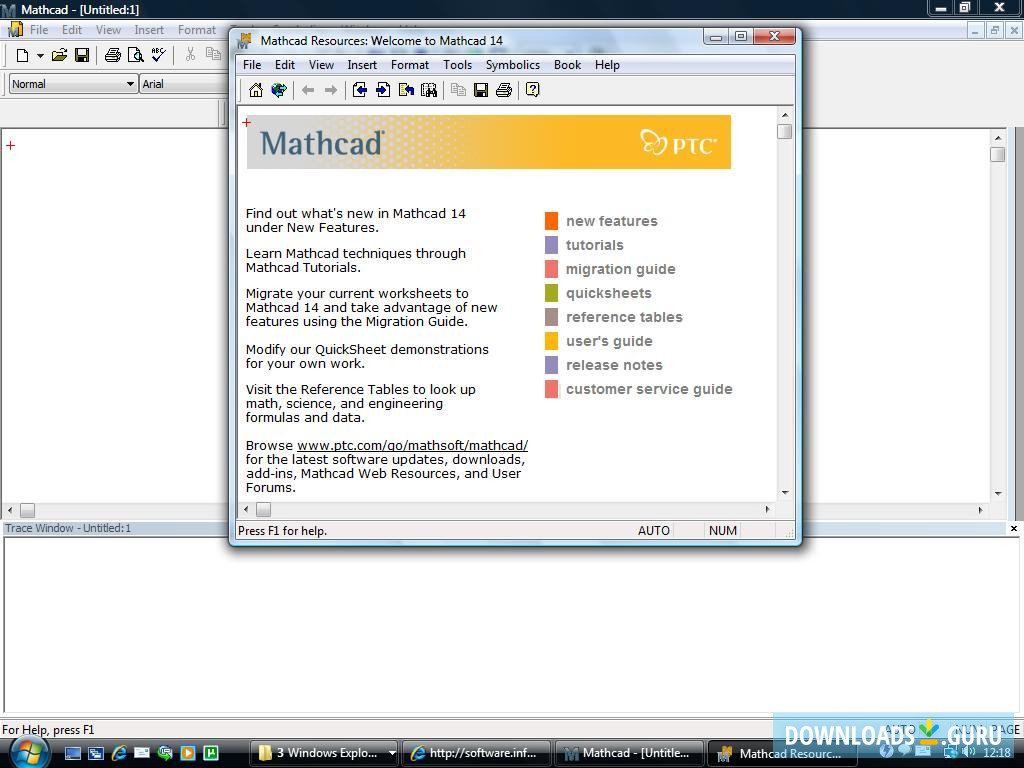Screen dimensions: 1024x768
Task: Click horizontal scrollbar thumb in Resources window
Action: pos(263,509)
